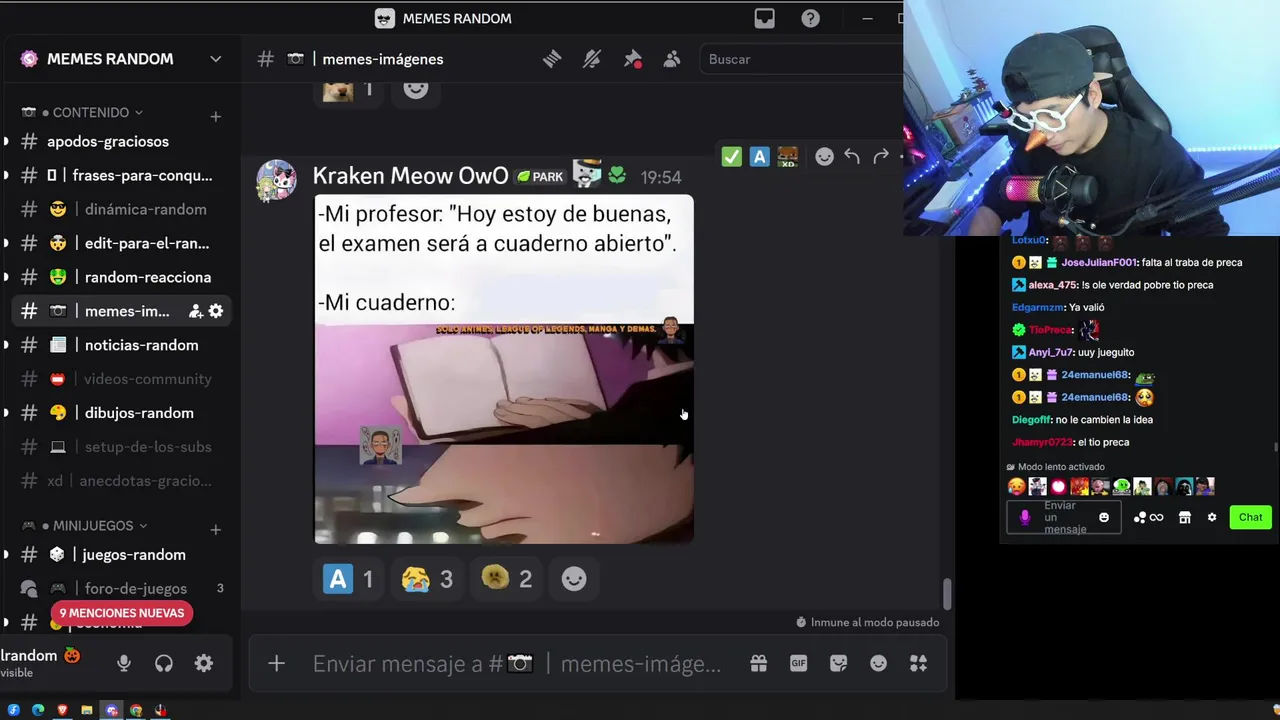Image resolution: width=1280 pixels, height=720 pixels.
Task: Open the gift icon in message bar
Action: [x=759, y=663]
